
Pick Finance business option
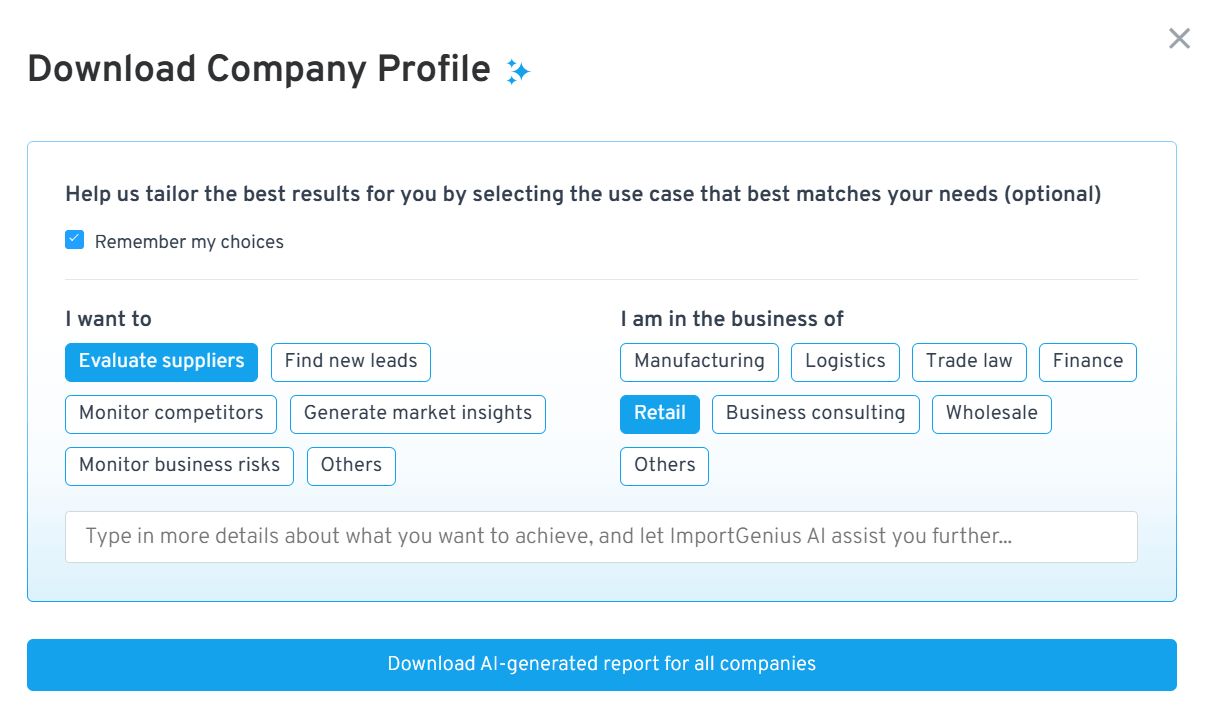[1087, 362]
